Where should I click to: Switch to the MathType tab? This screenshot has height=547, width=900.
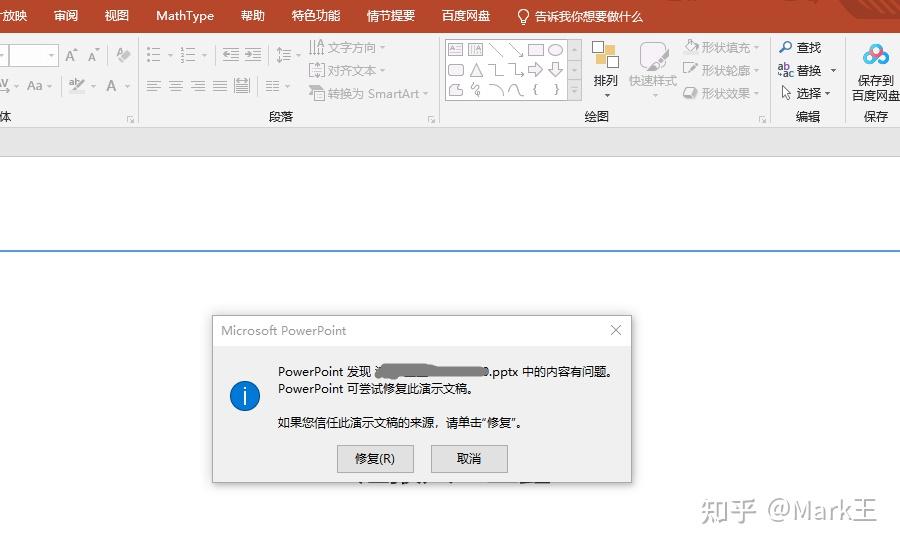[185, 15]
